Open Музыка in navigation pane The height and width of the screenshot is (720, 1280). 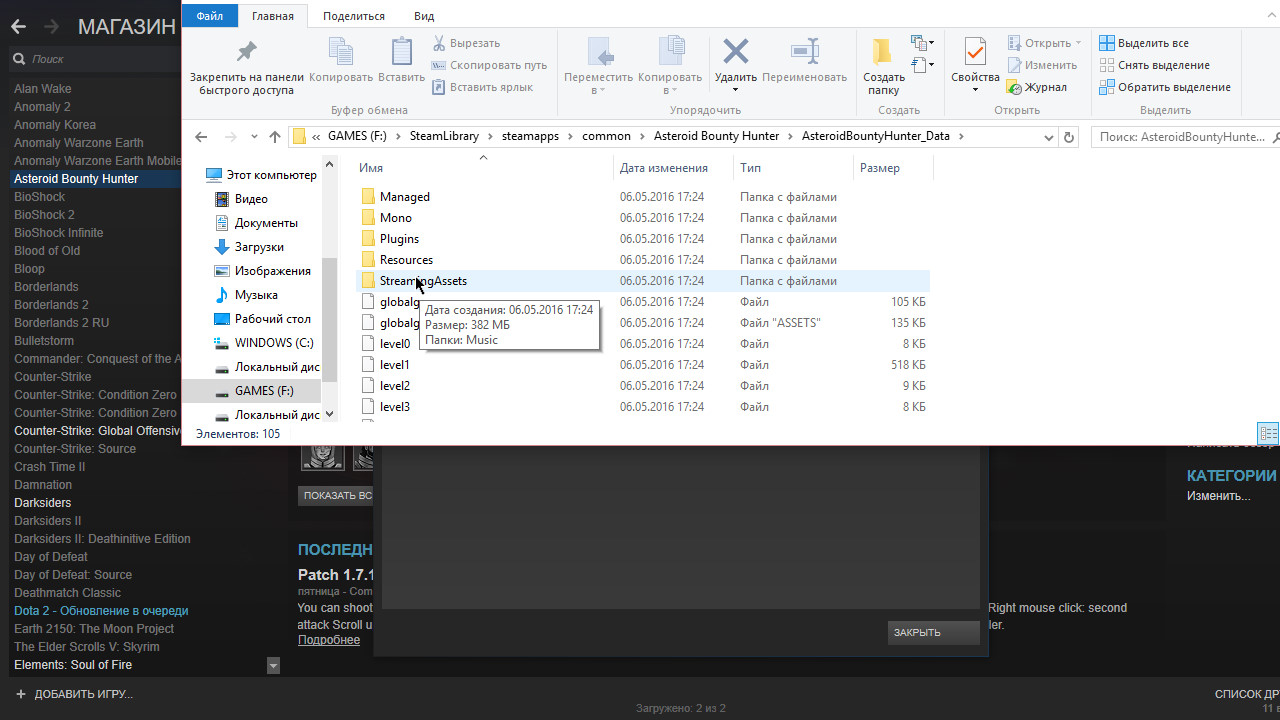(247, 295)
